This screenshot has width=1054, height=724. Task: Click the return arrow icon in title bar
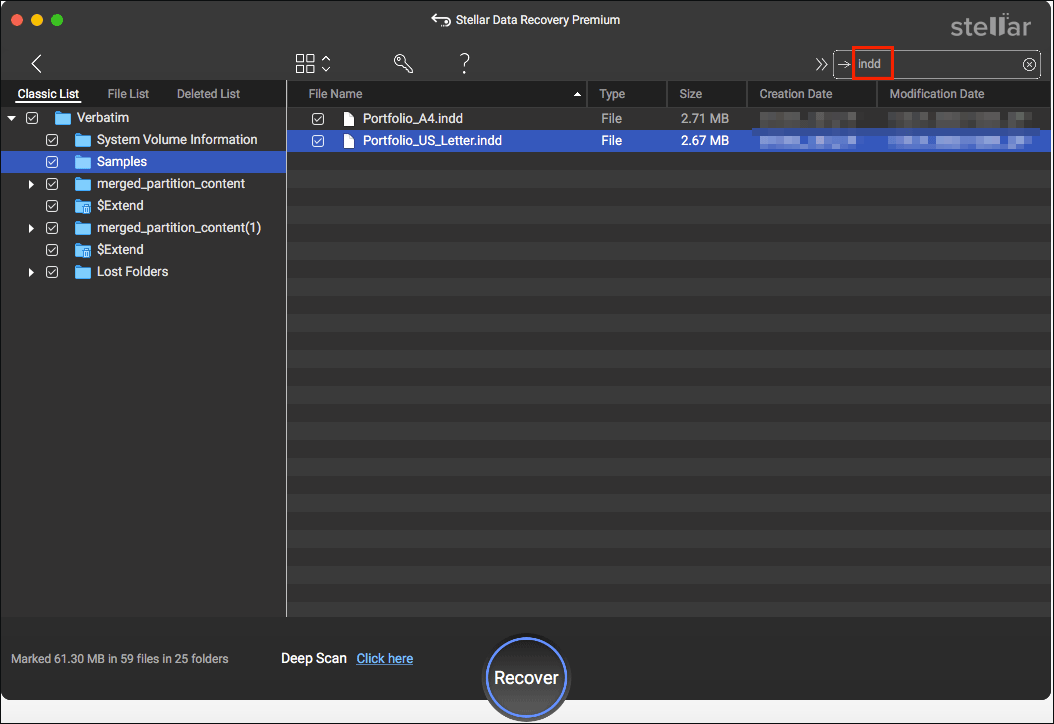(x=440, y=20)
